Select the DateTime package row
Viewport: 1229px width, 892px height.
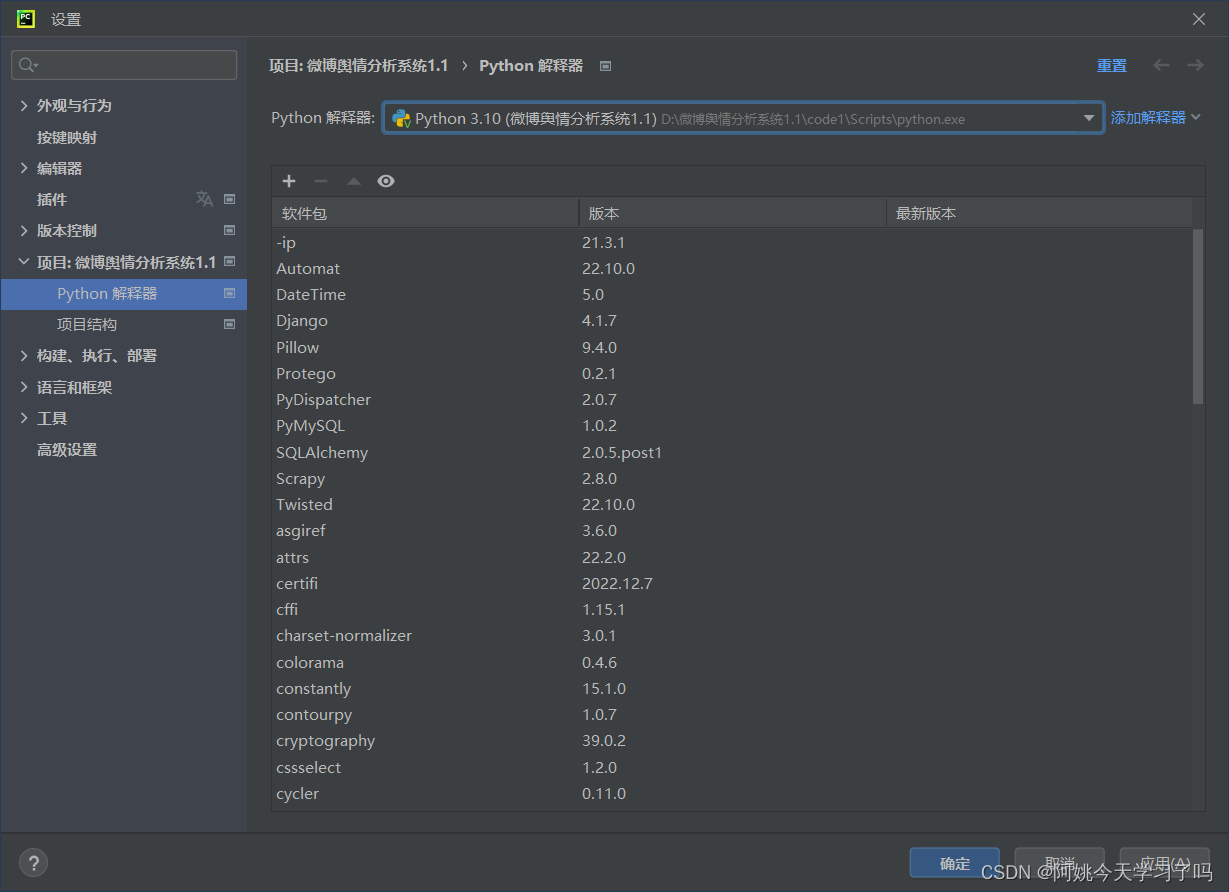point(732,295)
